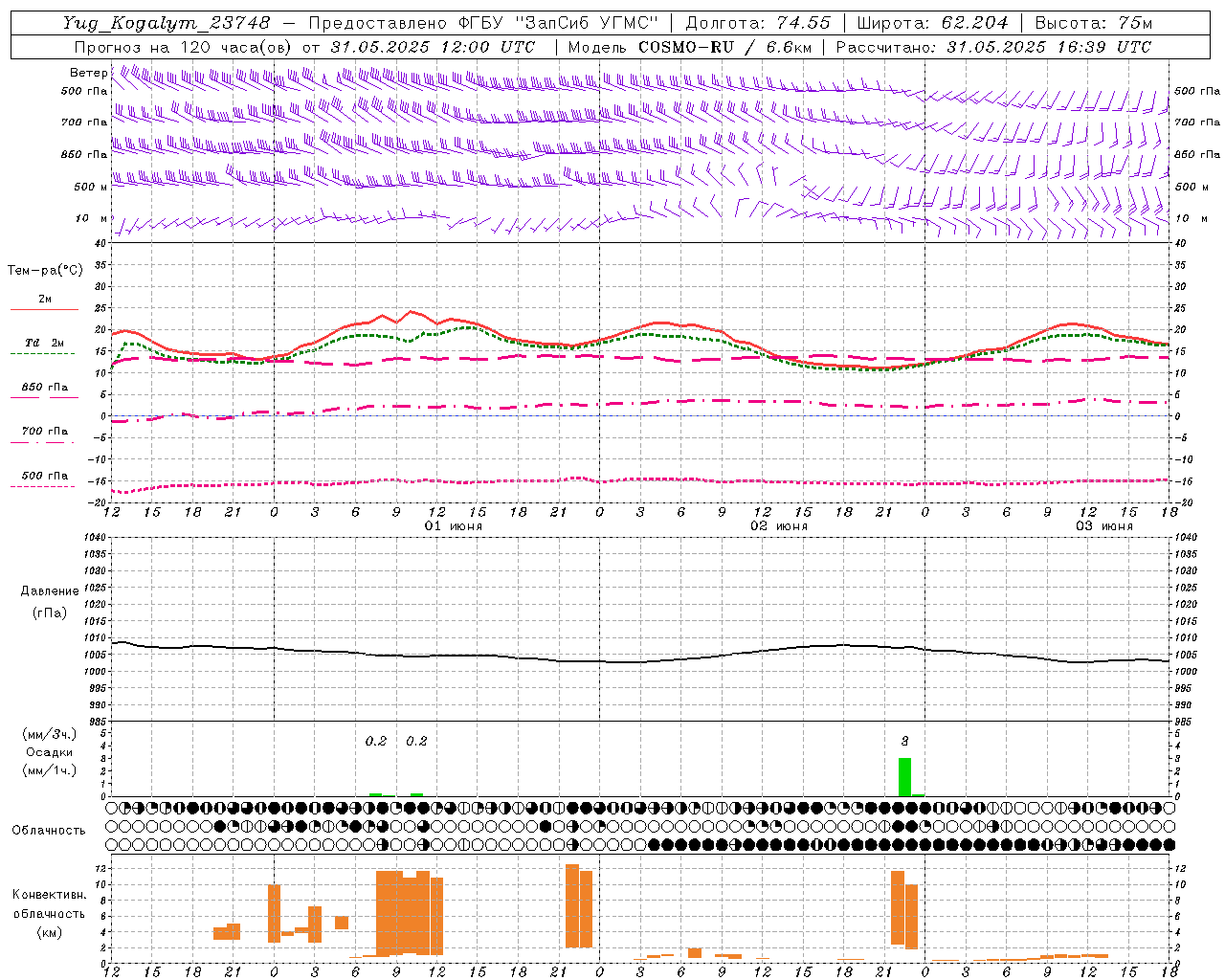Click the Осадки panel label
Image resolution: width=1225 pixels, height=980 pixels.
point(50,752)
